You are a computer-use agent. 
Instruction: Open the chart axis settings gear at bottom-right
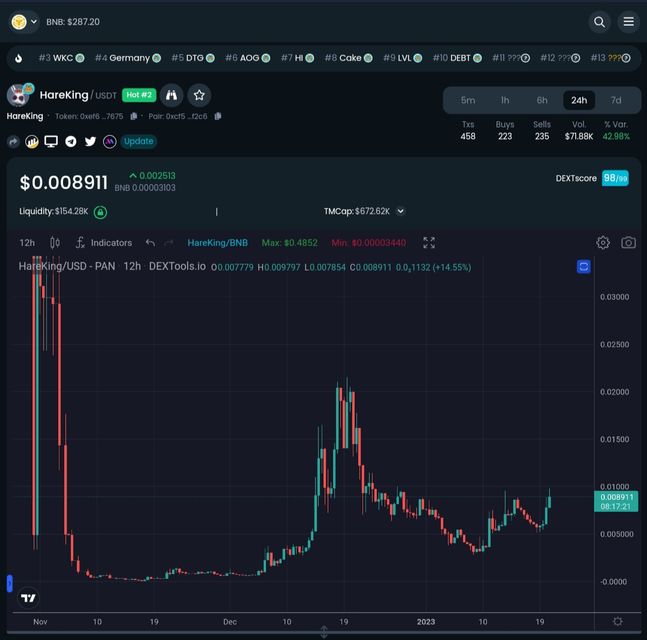point(618,621)
